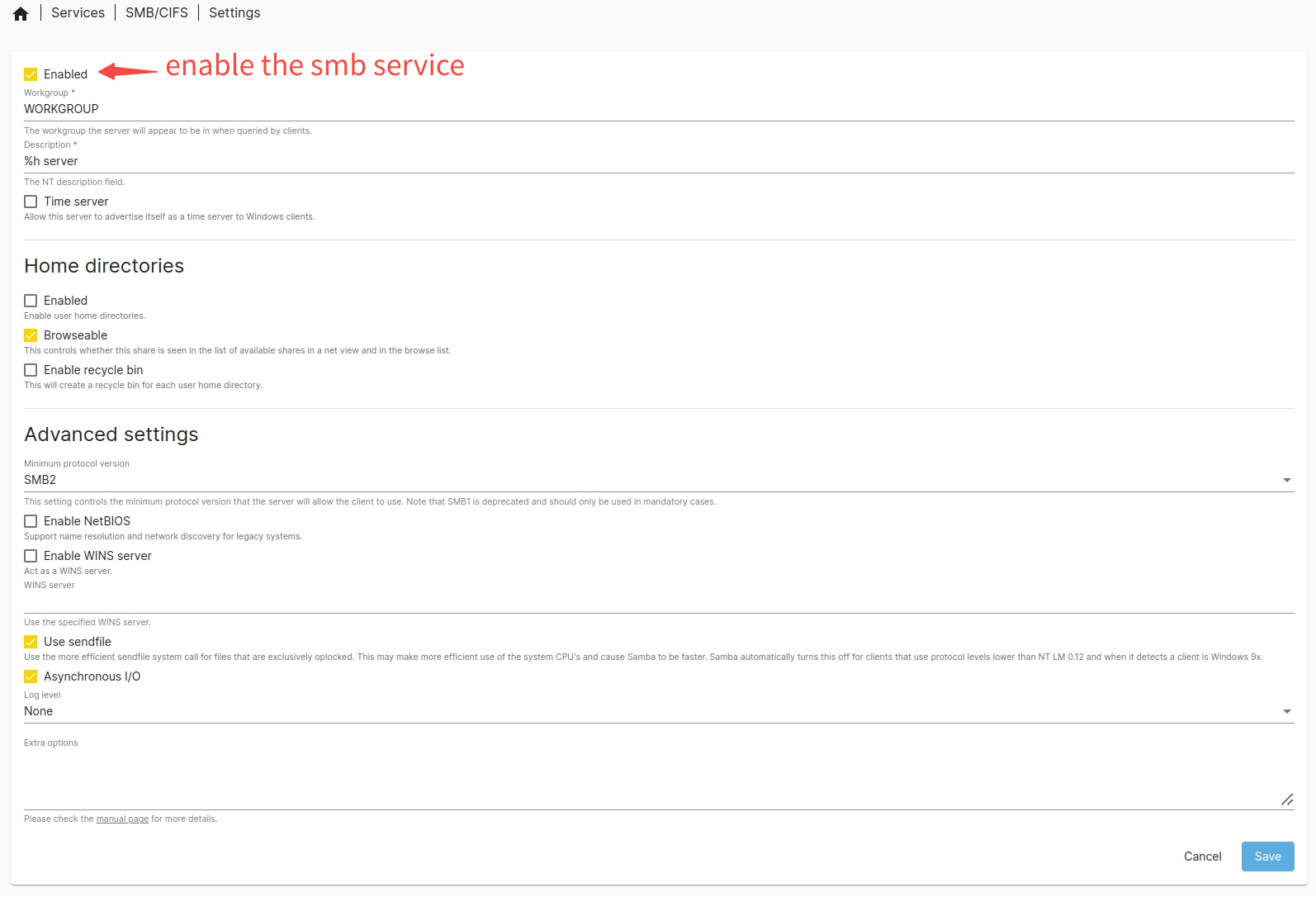Tick Enable recycle bin checkbox
1316x897 pixels.
coord(31,370)
